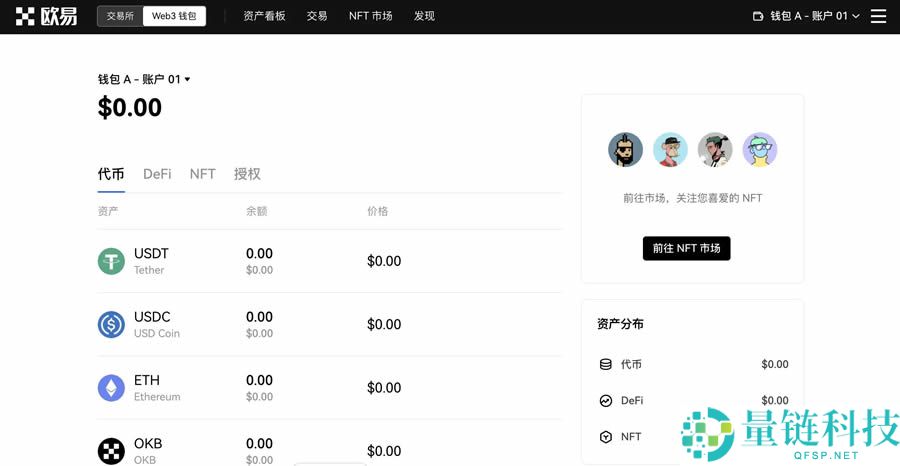Click the 价格 column header

pos(378,211)
